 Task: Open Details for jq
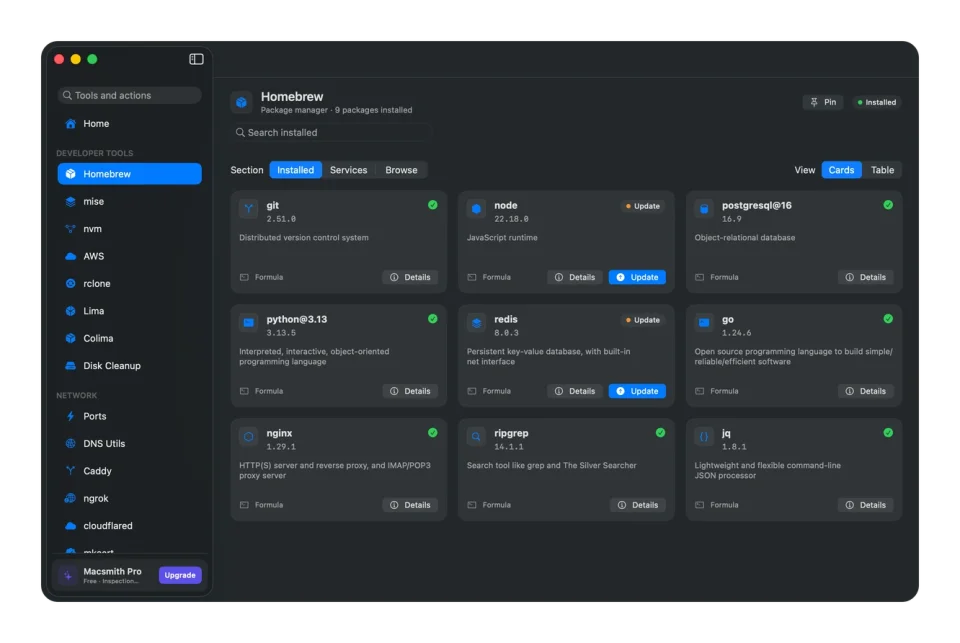coord(865,505)
